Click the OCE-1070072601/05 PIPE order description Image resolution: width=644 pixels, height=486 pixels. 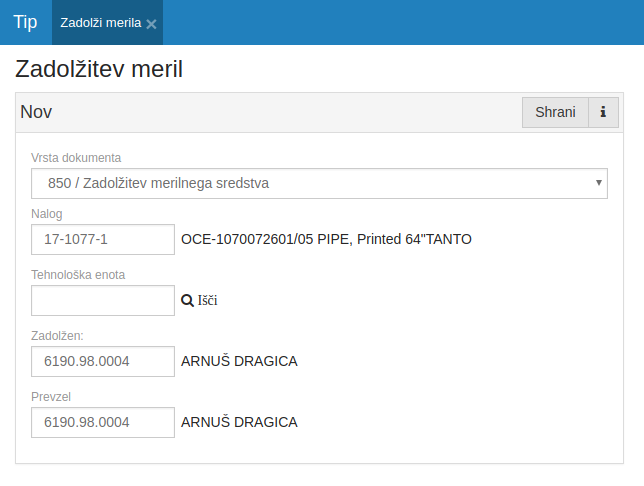tap(326, 239)
